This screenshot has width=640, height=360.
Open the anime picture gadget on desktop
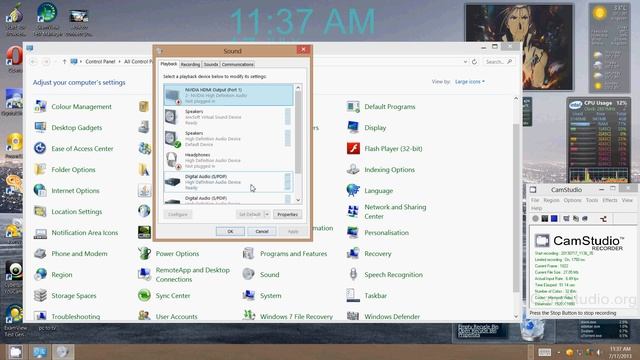click(x=519, y=47)
